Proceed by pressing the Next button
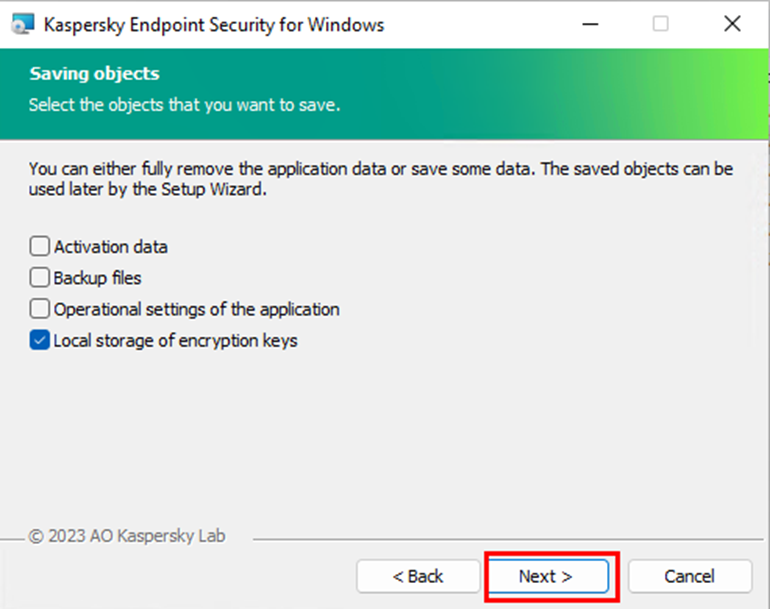This screenshot has width=770, height=609. click(x=546, y=576)
